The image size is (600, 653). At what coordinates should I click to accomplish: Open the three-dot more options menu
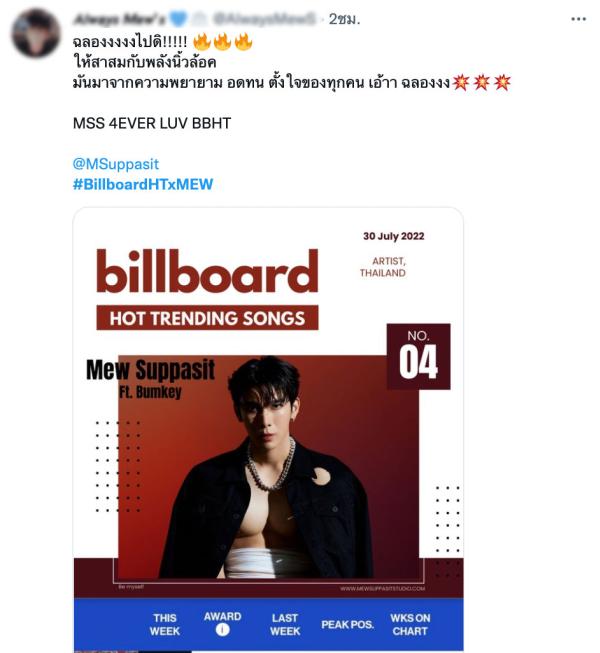click(578, 19)
